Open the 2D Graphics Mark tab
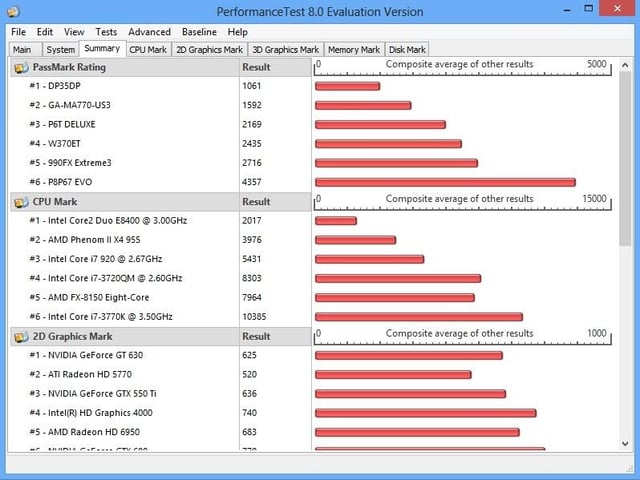Image resolution: width=640 pixels, height=480 pixels. click(209, 50)
